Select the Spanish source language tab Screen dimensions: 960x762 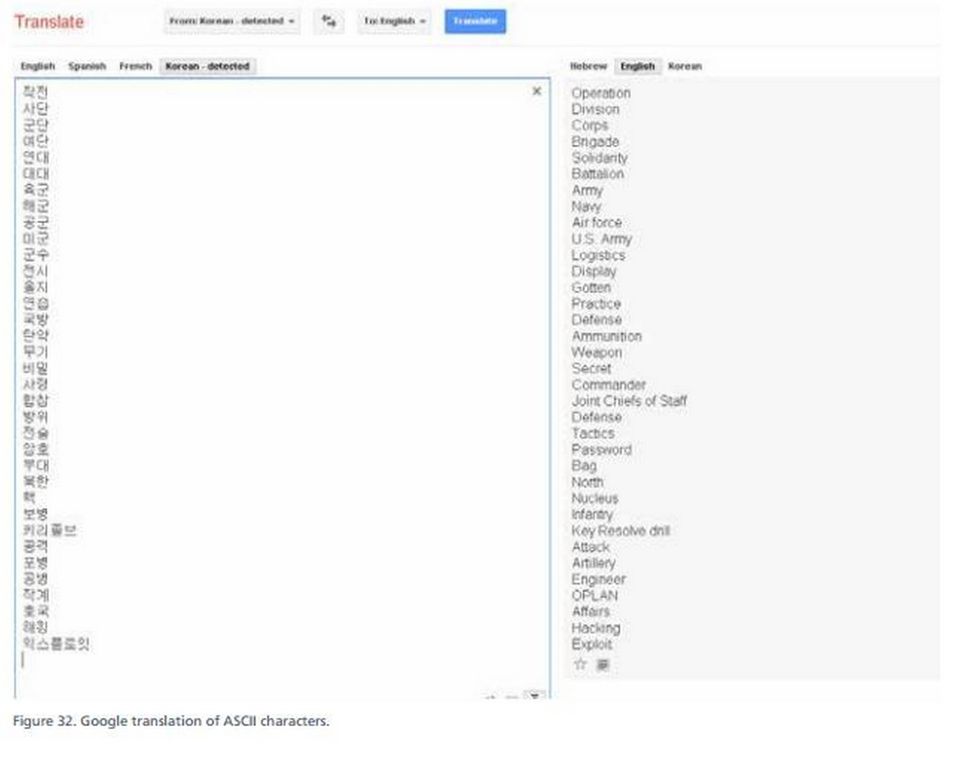click(87, 66)
